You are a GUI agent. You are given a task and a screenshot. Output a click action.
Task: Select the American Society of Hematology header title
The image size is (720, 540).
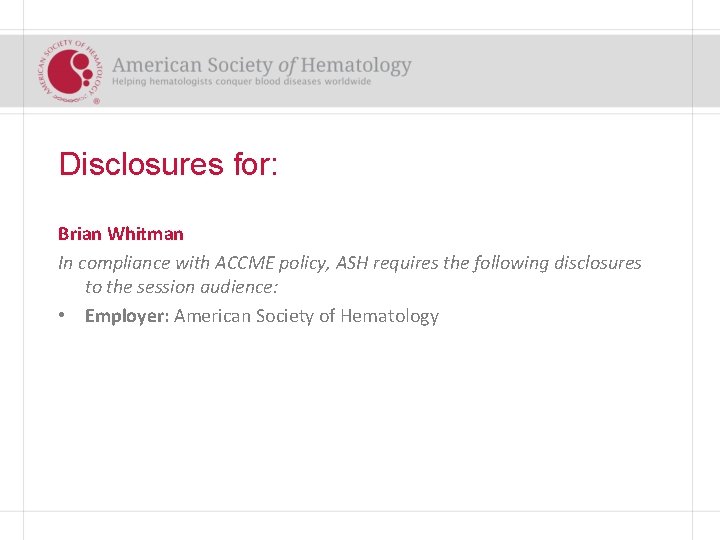pos(261,65)
